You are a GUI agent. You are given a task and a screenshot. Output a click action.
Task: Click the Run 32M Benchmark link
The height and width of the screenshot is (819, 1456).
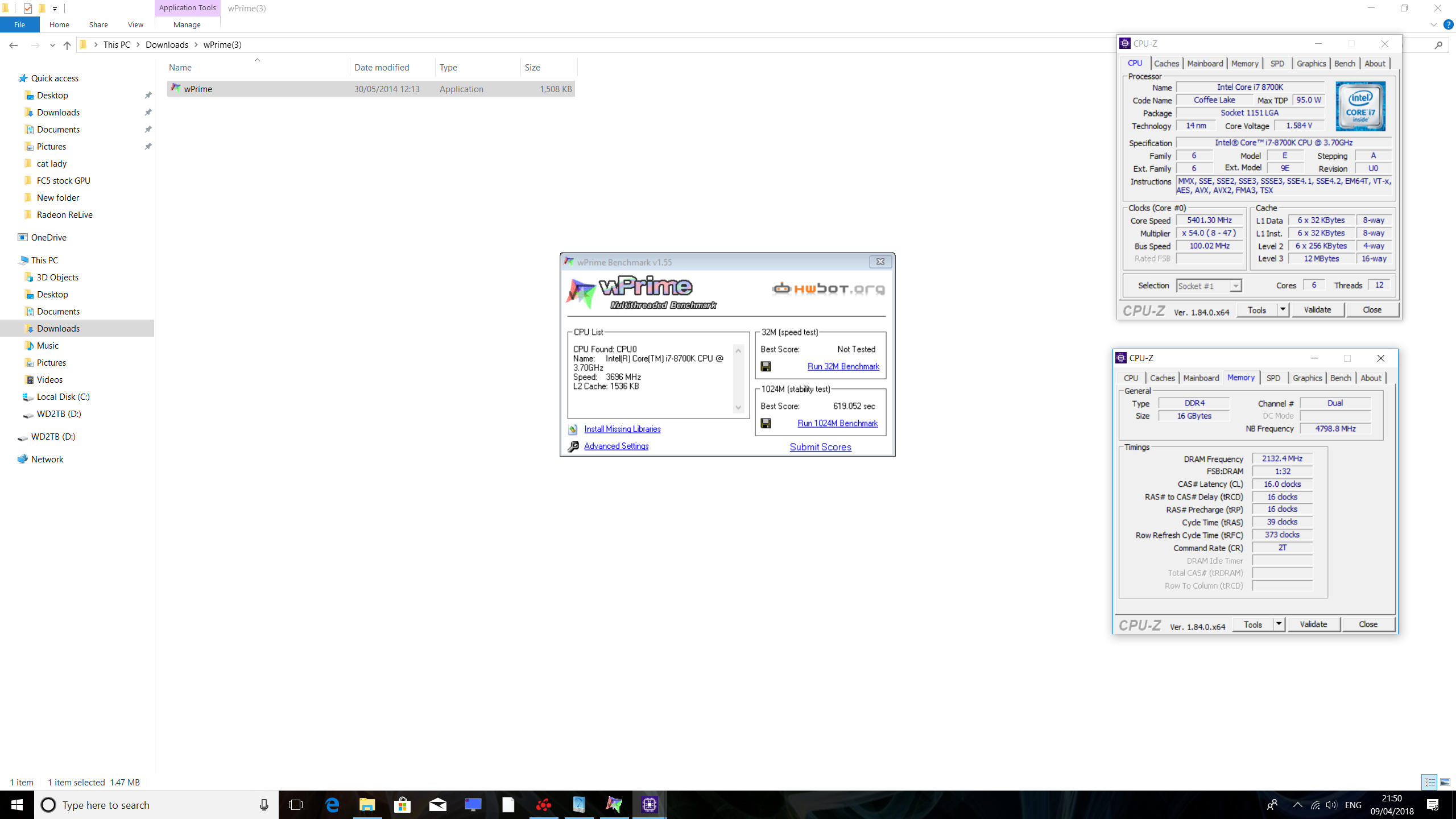point(843,367)
